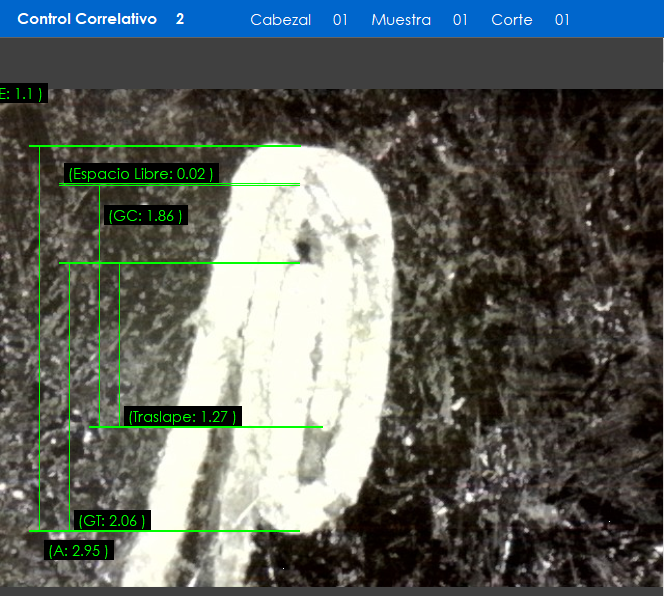Image resolution: width=664 pixels, height=596 pixels.
Task: Click the Muestra label in header
Action: click(x=401, y=20)
